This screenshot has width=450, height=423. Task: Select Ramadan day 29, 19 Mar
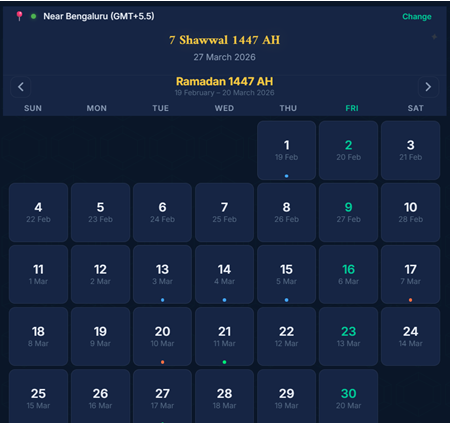coord(287,396)
